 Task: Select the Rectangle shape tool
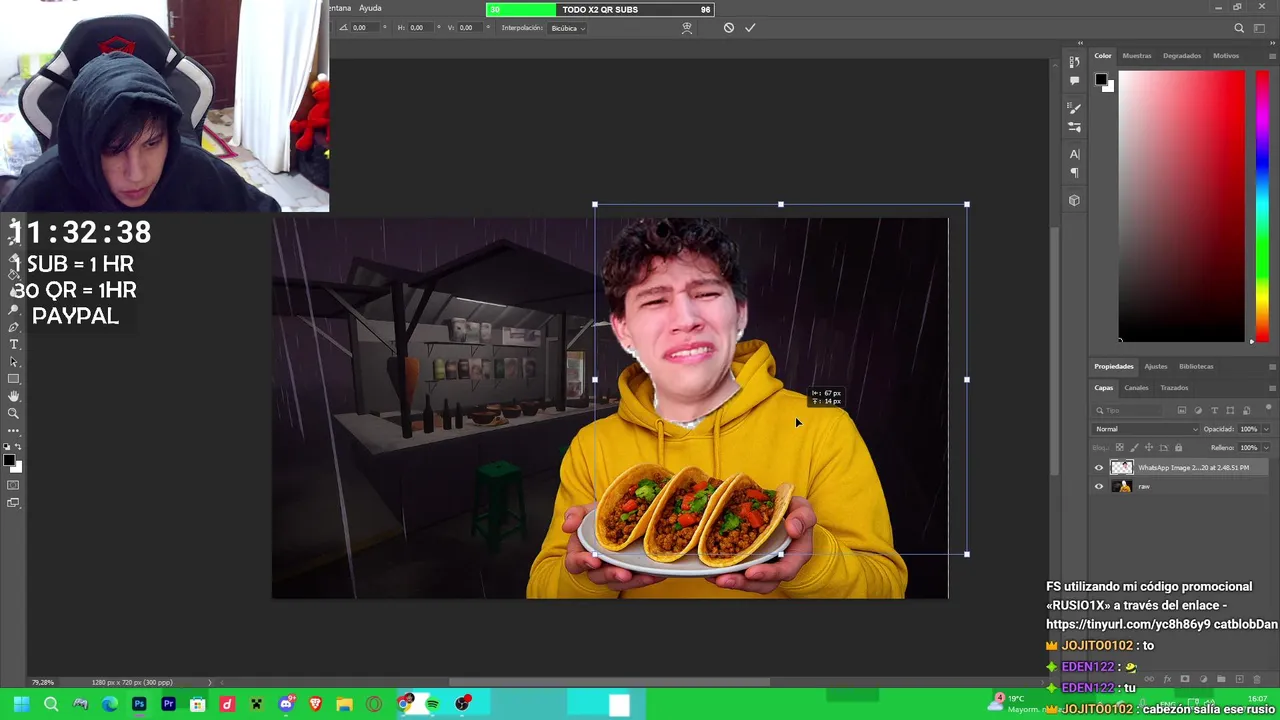[x=13, y=379]
